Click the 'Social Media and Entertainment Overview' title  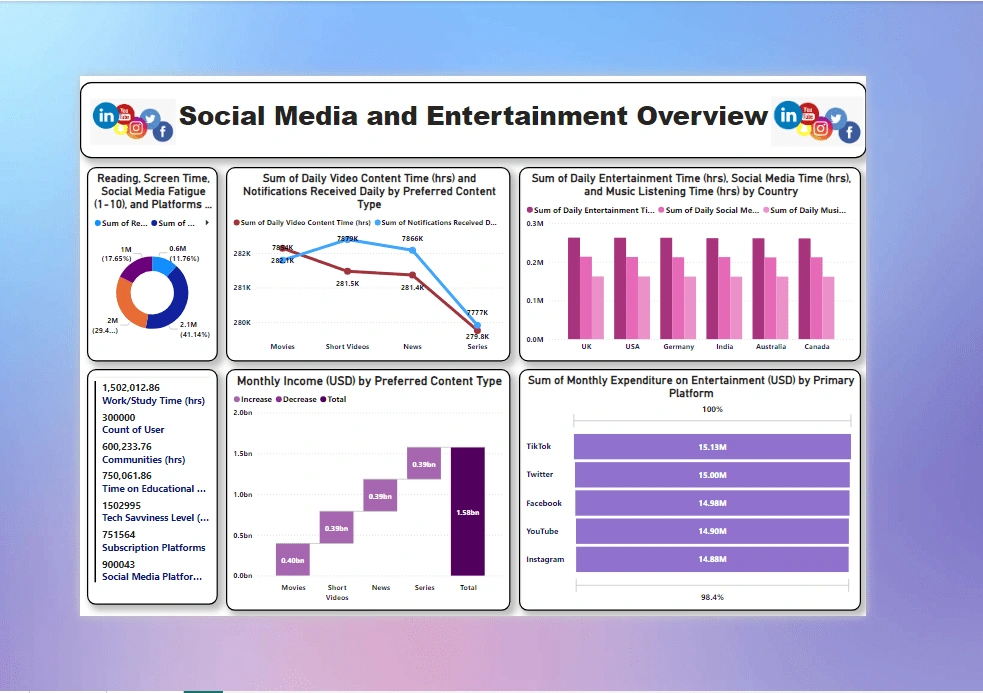(473, 116)
